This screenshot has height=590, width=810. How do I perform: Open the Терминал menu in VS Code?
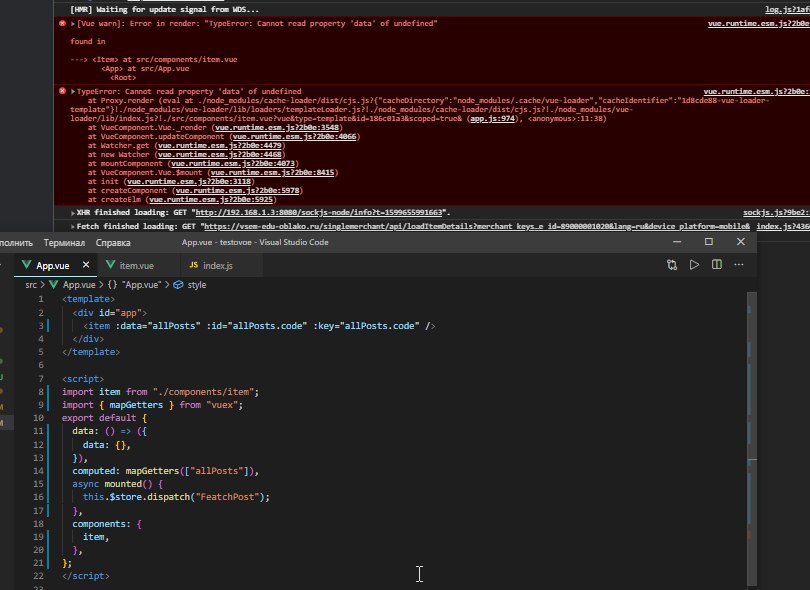pyautogui.click(x=64, y=242)
